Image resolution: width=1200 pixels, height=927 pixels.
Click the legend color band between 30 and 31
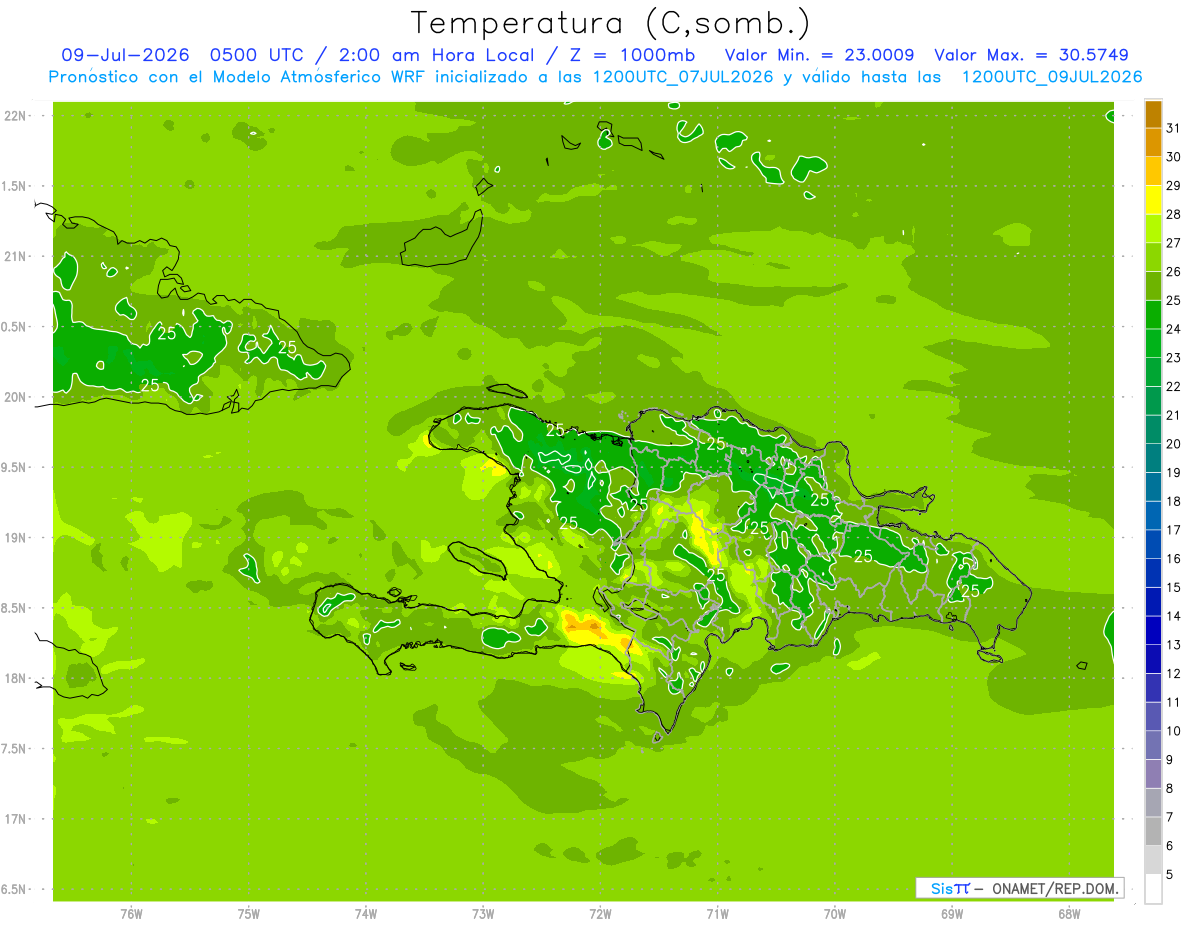[x=1153, y=143]
